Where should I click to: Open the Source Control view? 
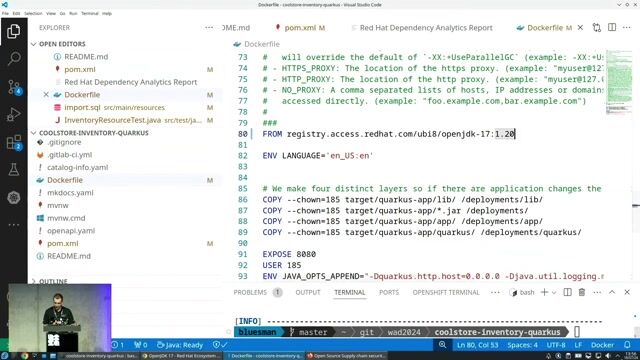(13, 87)
